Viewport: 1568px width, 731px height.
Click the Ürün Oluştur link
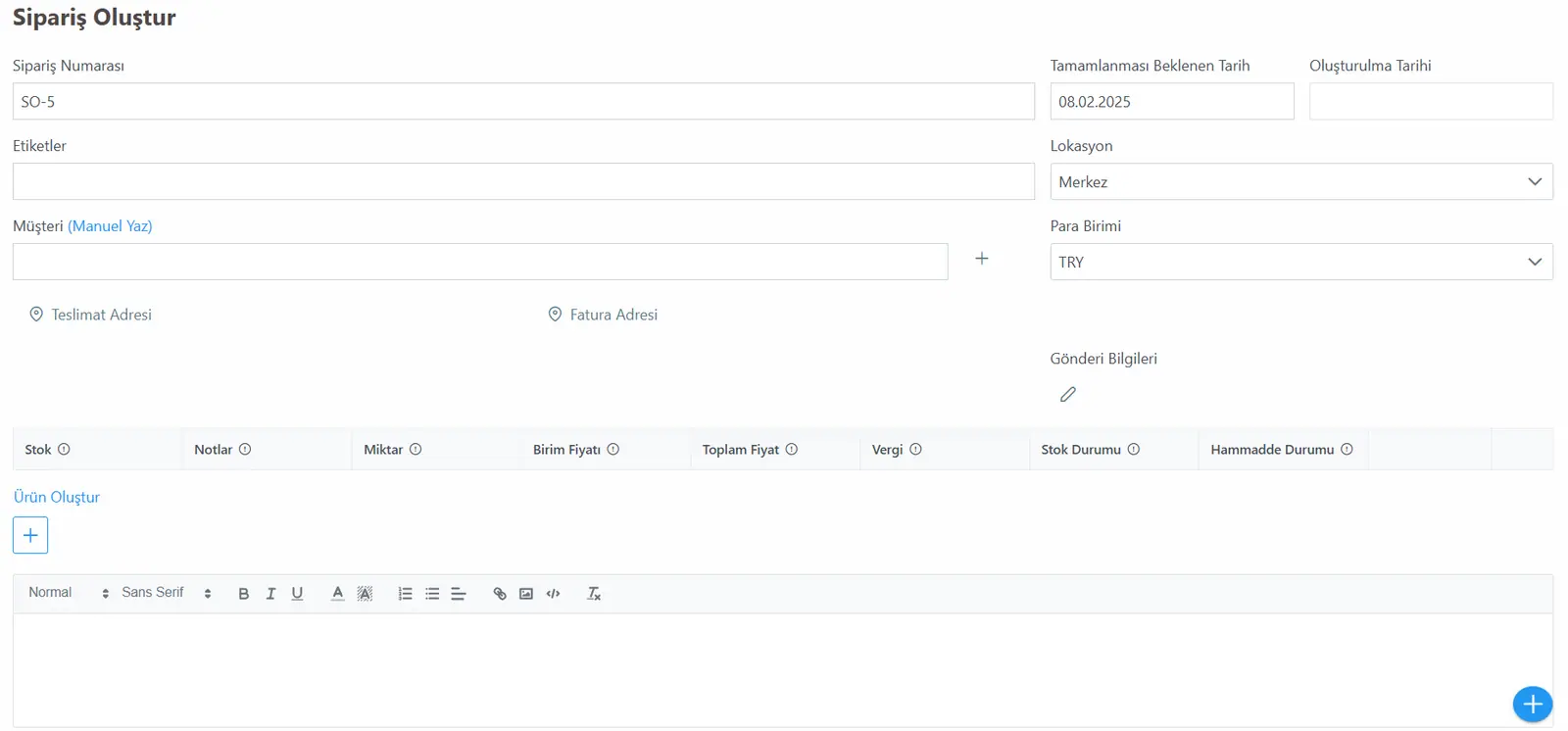pyautogui.click(x=57, y=497)
